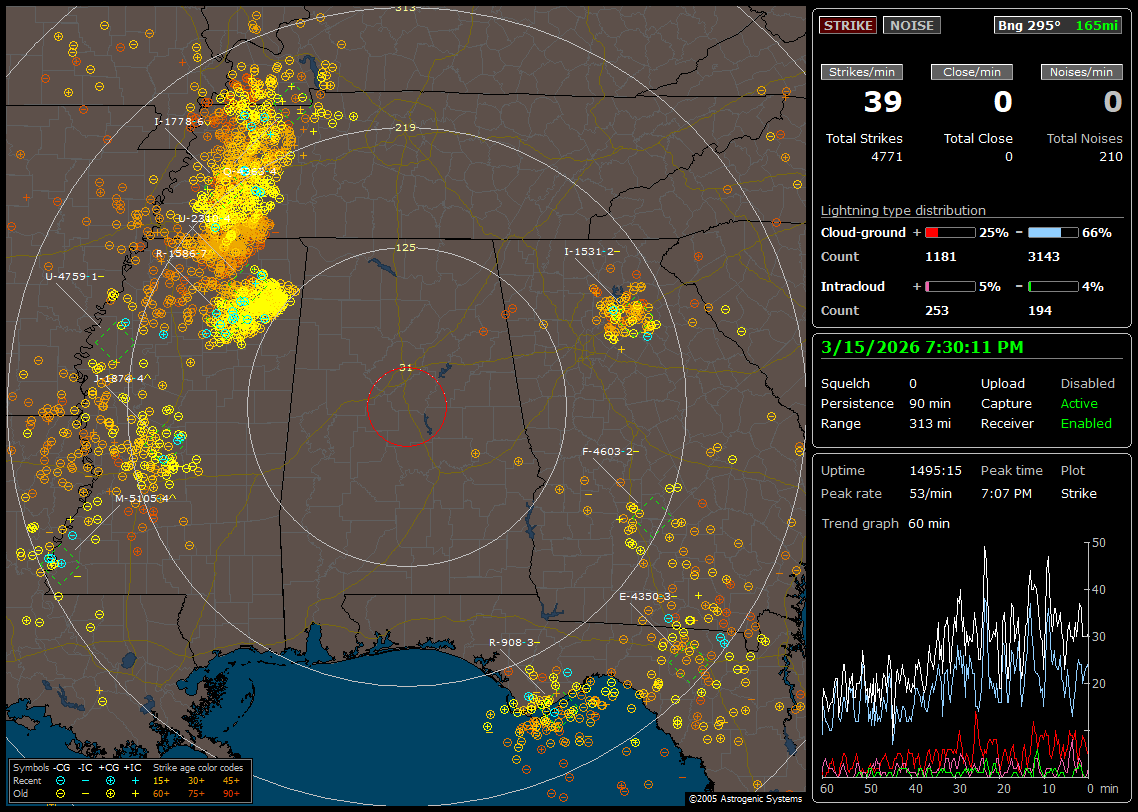Image resolution: width=1138 pixels, height=812 pixels.
Task: Click the Bng 295° 165mi readout box
Action: (x=1058, y=26)
